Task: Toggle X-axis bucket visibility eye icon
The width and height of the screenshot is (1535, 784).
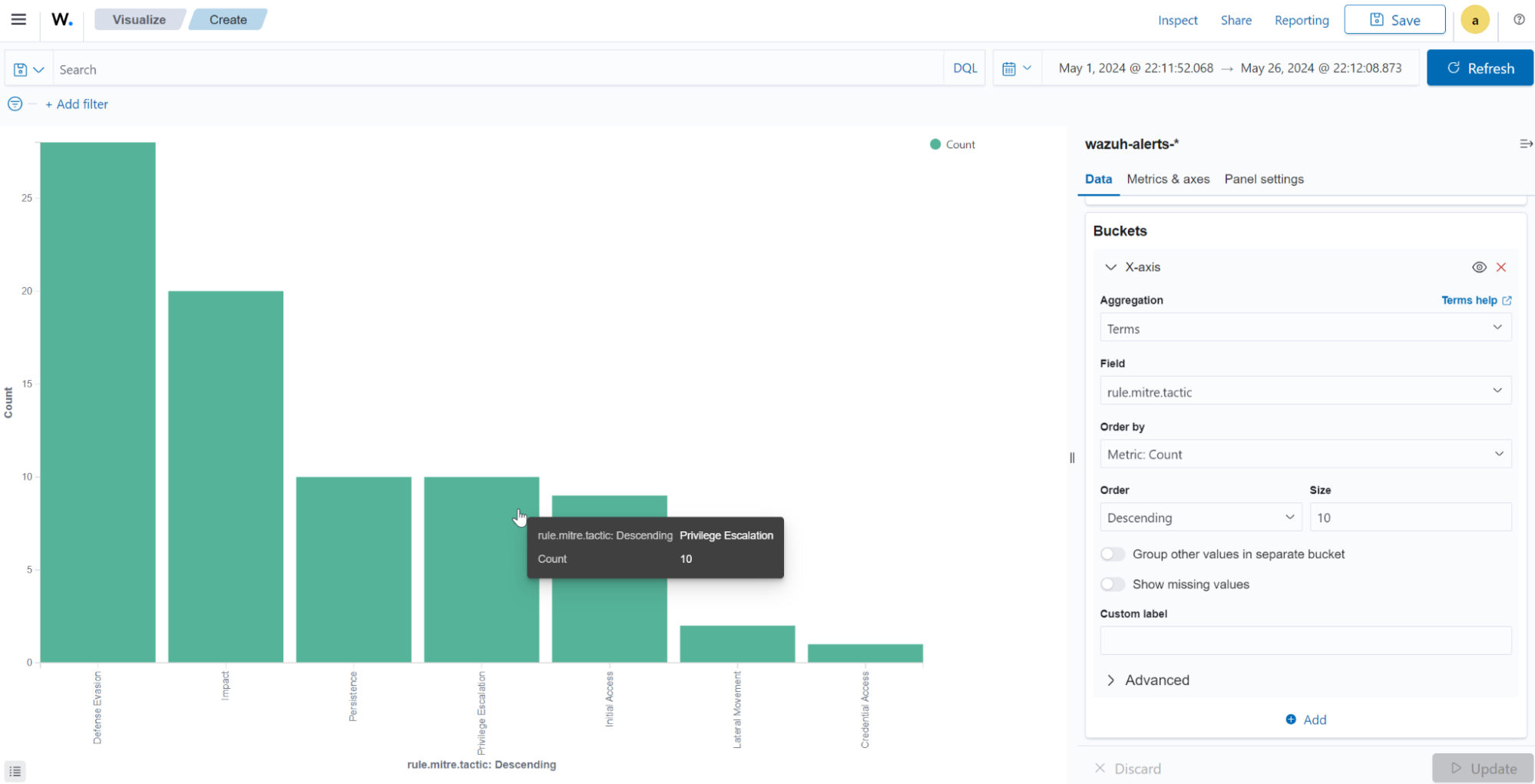Action: coord(1479,266)
